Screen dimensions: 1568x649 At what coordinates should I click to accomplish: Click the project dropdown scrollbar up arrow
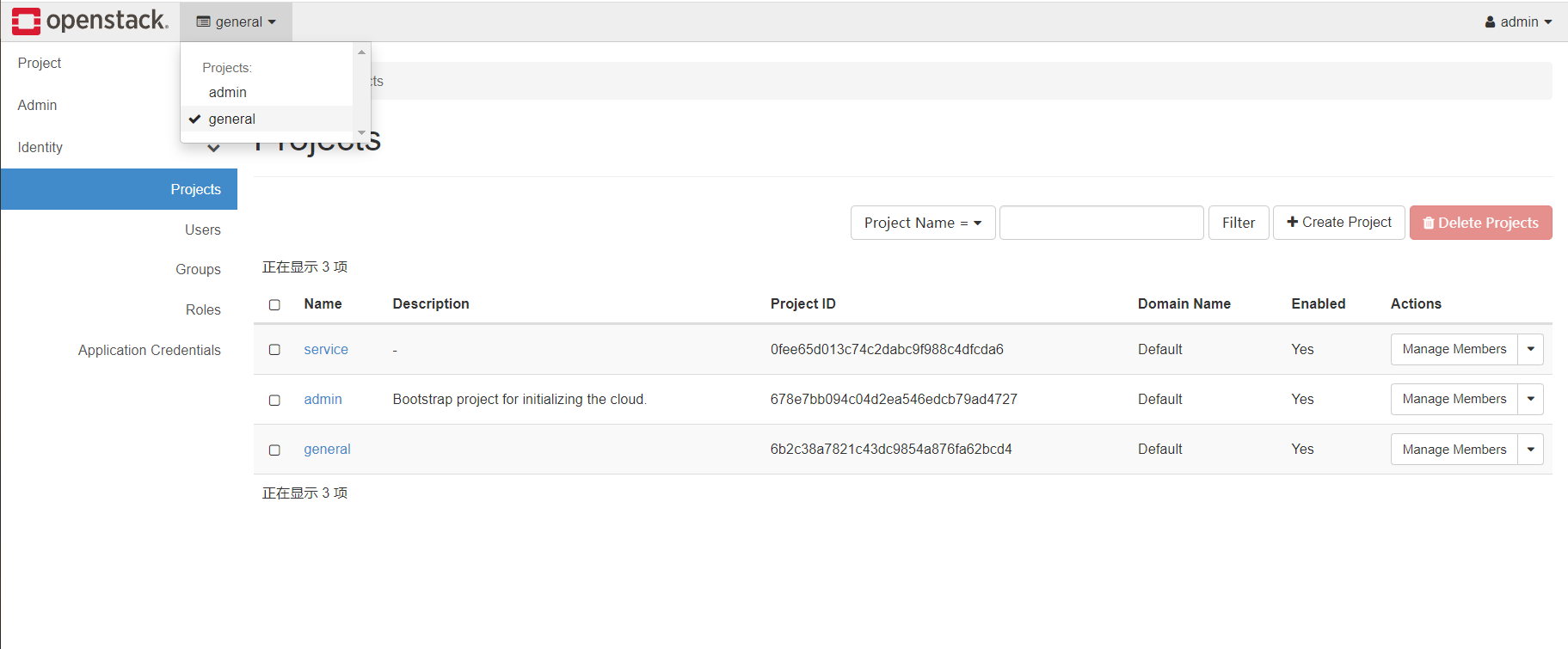pos(361,52)
